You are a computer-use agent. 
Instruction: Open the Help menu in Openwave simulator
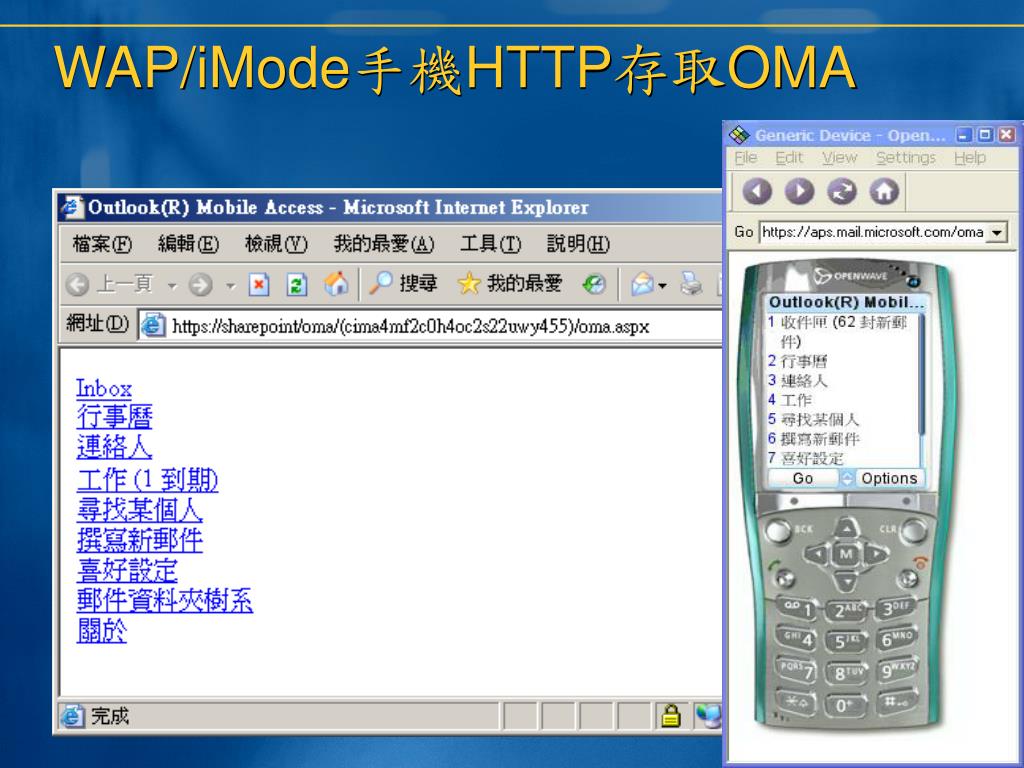pos(970,157)
